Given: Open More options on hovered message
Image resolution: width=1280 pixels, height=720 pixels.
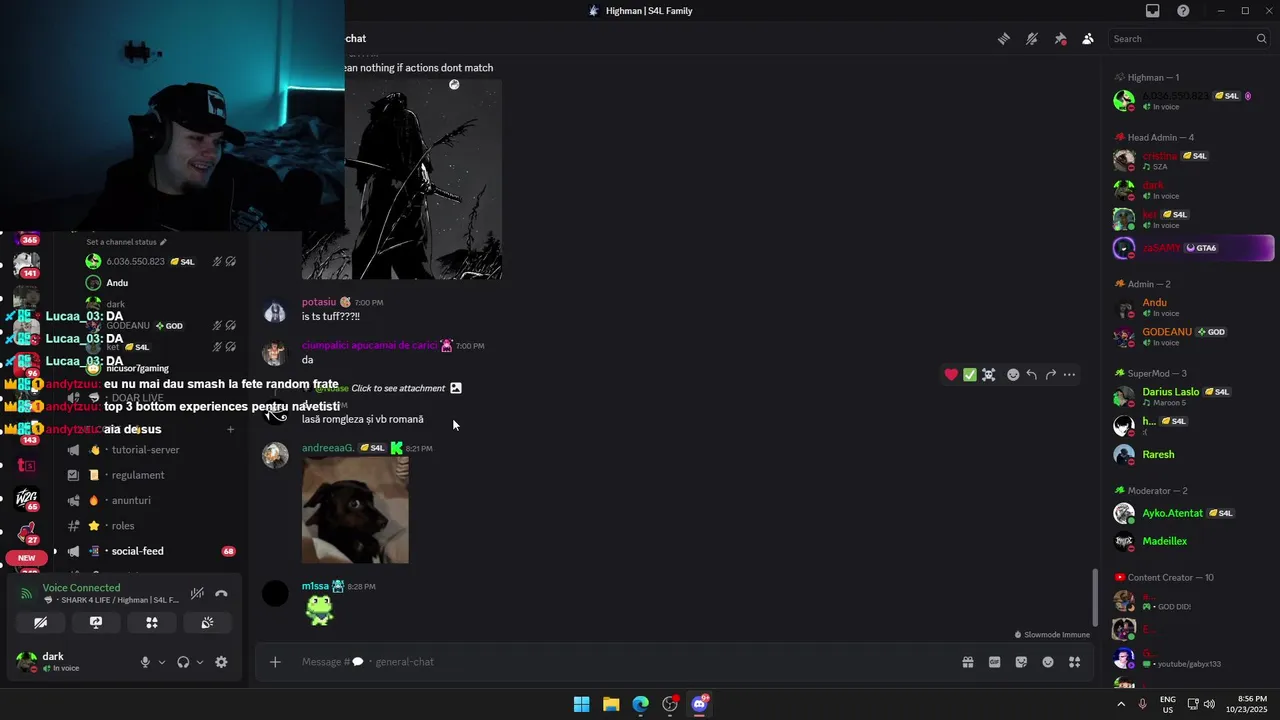Looking at the screenshot, I should point(1070,375).
